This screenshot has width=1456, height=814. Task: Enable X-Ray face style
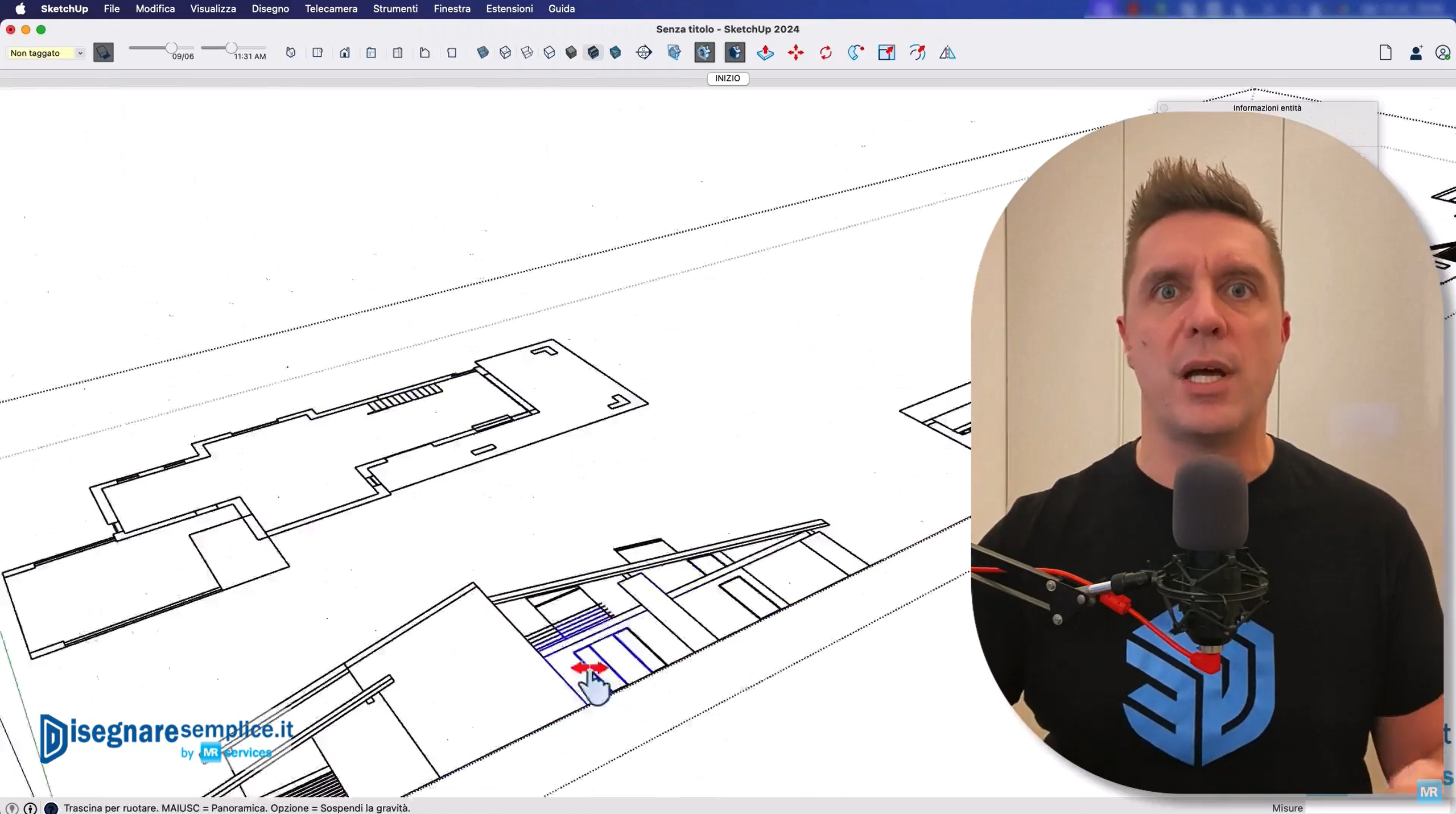click(x=482, y=52)
